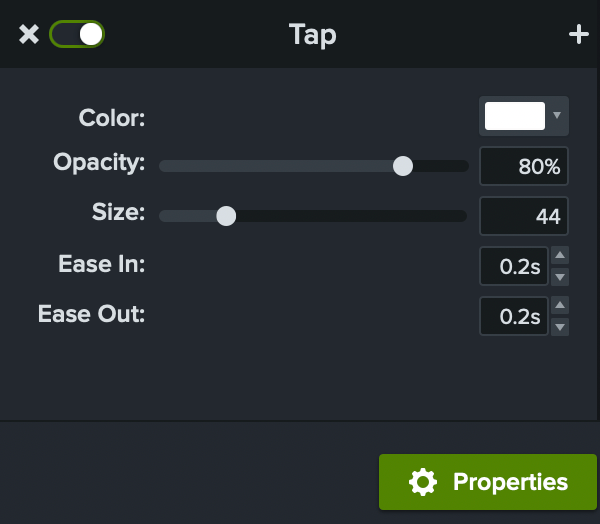Open the Properties panel button

(488, 482)
